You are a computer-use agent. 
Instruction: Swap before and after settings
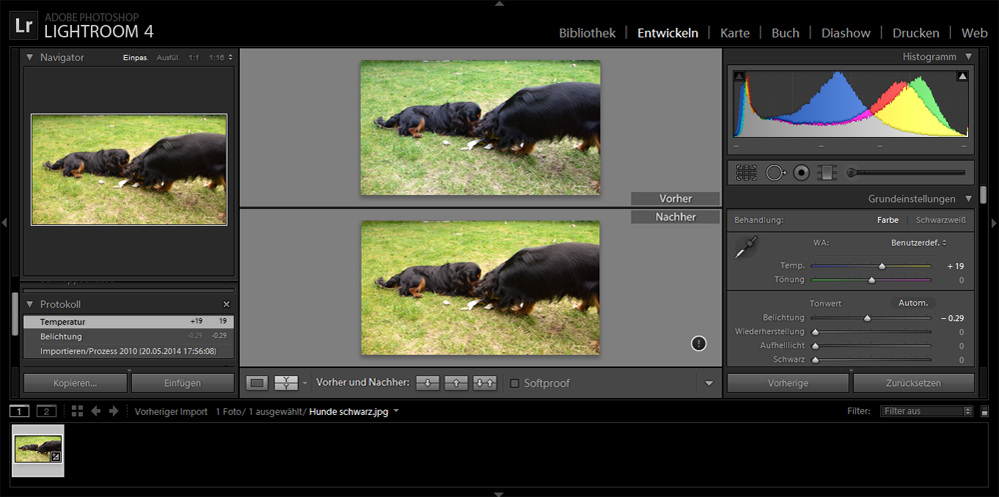coord(485,382)
